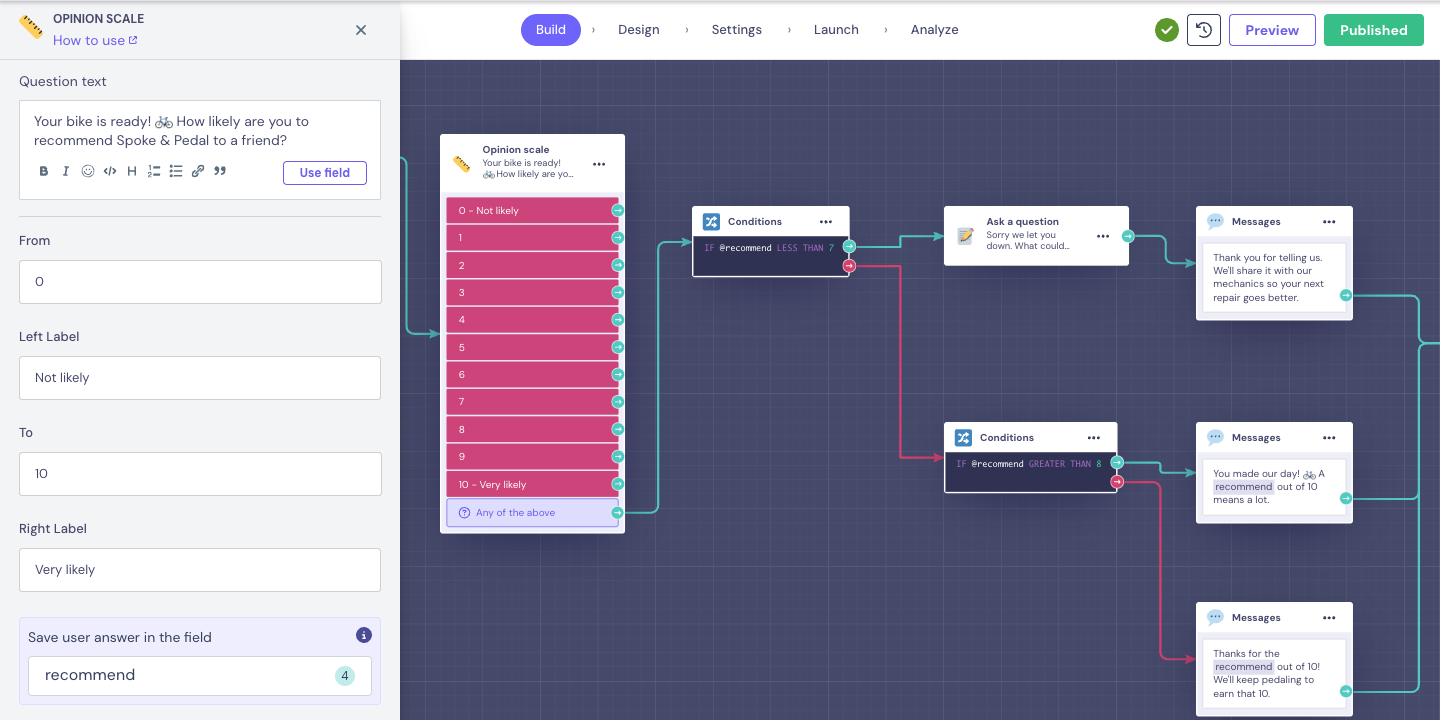This screenshot has width=1440, height=720.
Task: Click the From value input field
Action: tap(200, 282)
